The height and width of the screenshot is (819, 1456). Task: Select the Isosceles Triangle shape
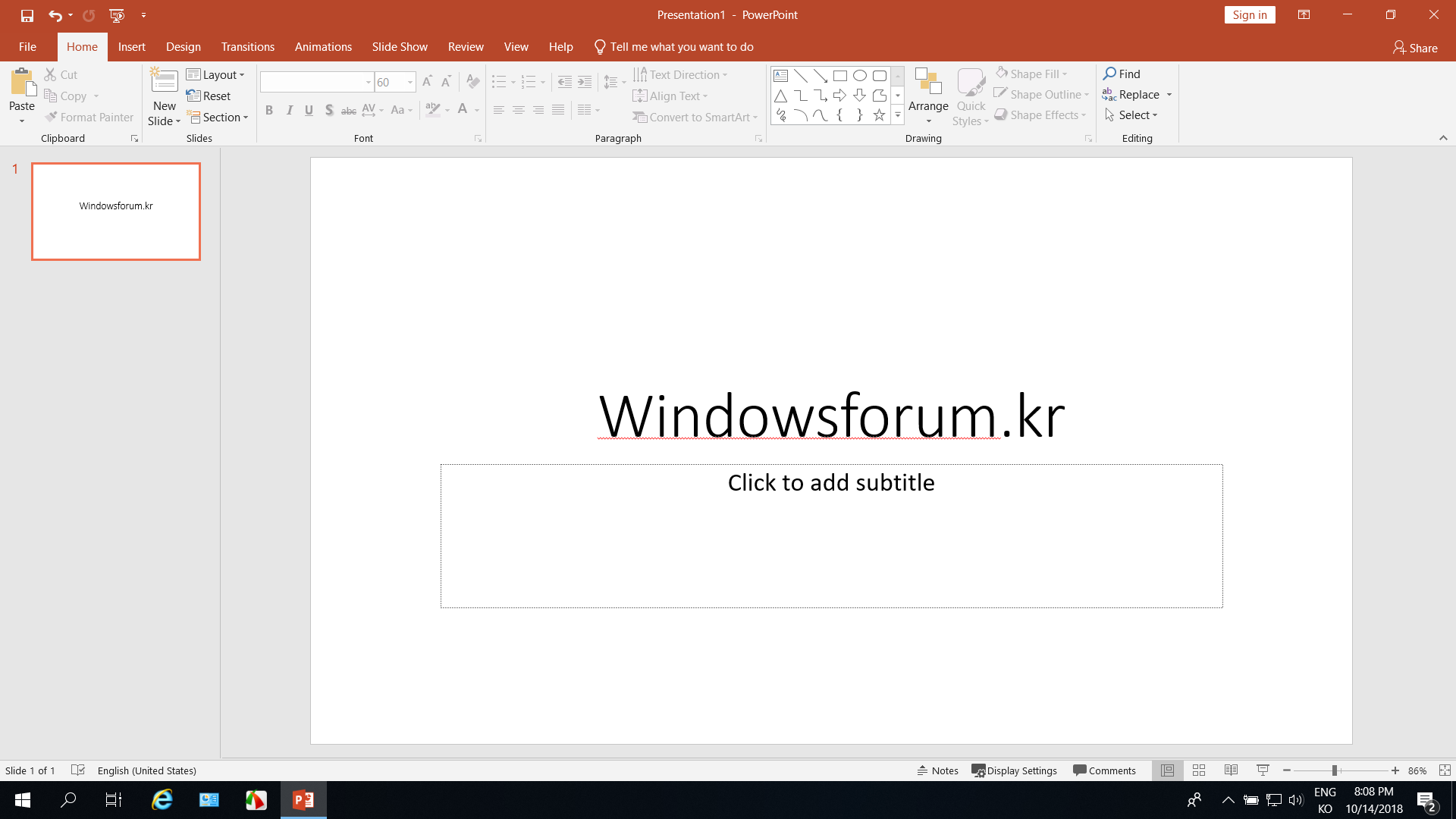781,96
